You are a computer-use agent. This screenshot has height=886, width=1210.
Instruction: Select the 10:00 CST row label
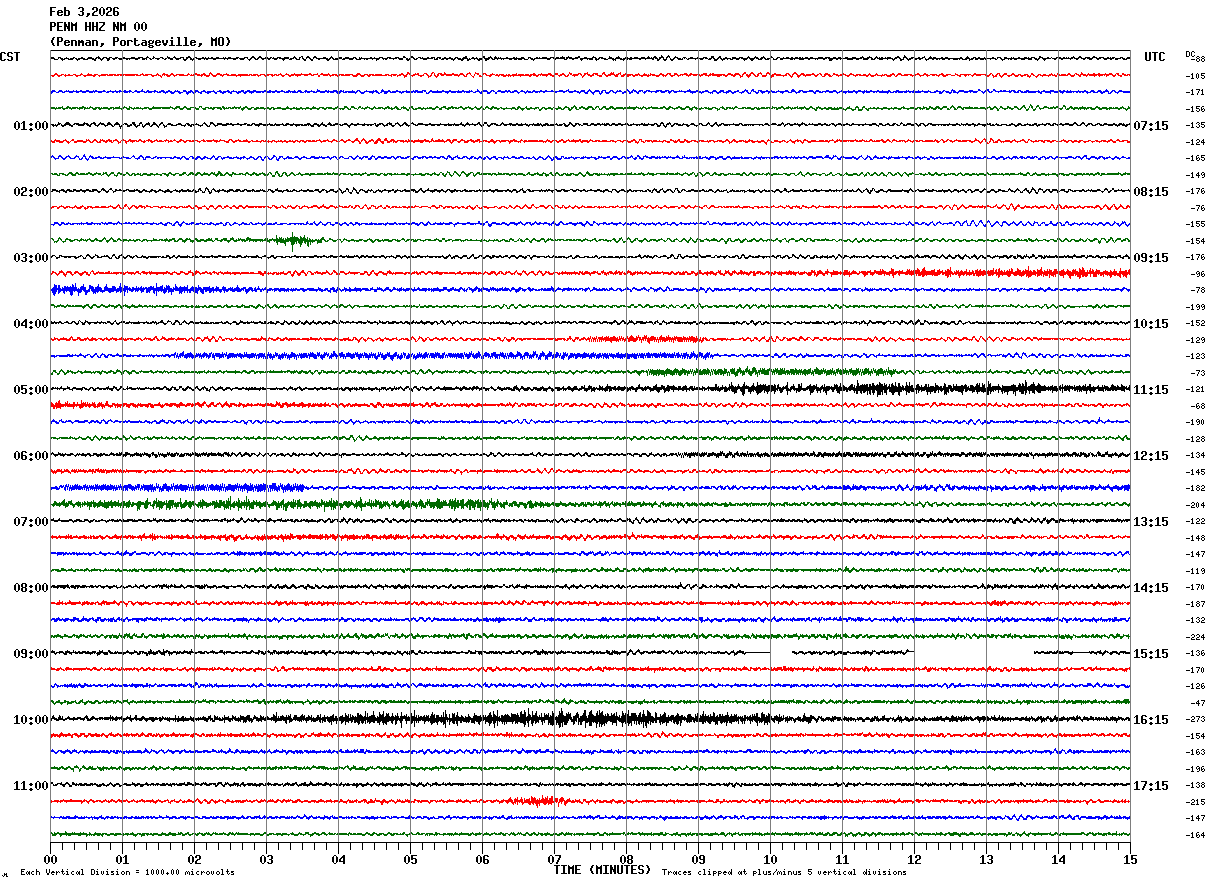[x=31, y=720]
